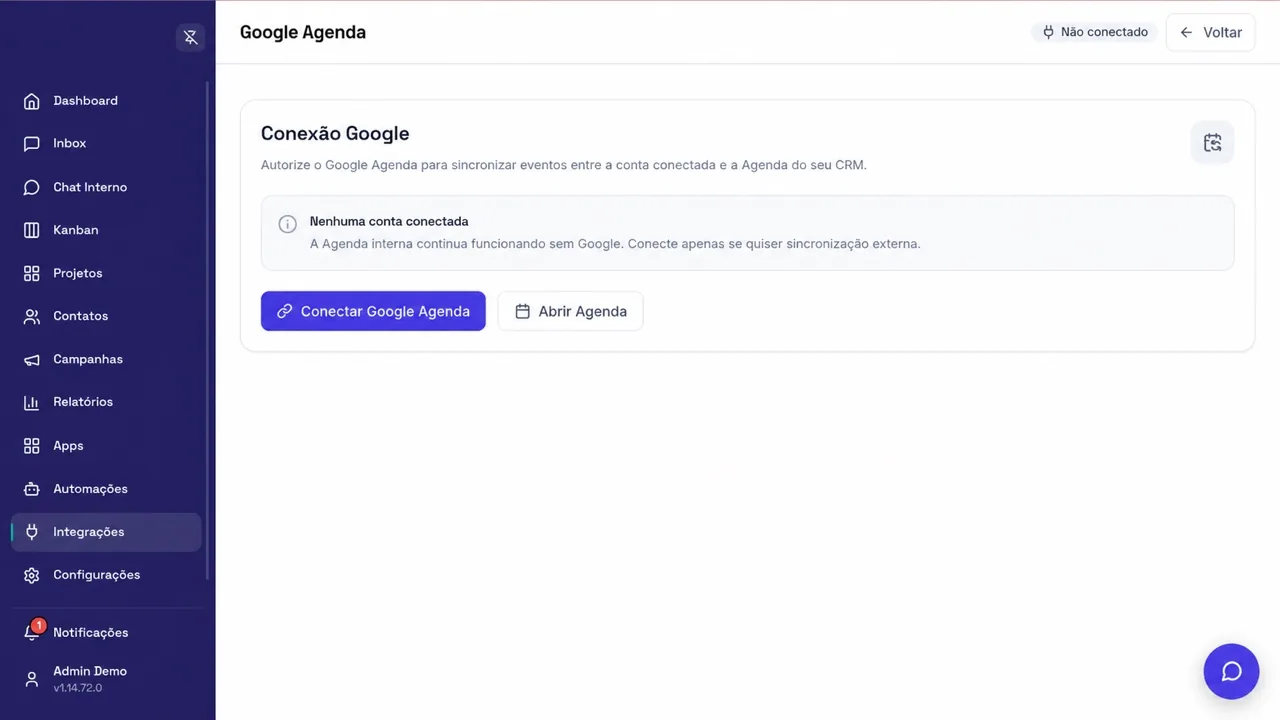The width and height of the screenshot is (1280, 720).
Task: Click the Conexão Google heading
Action: [335, 134]
